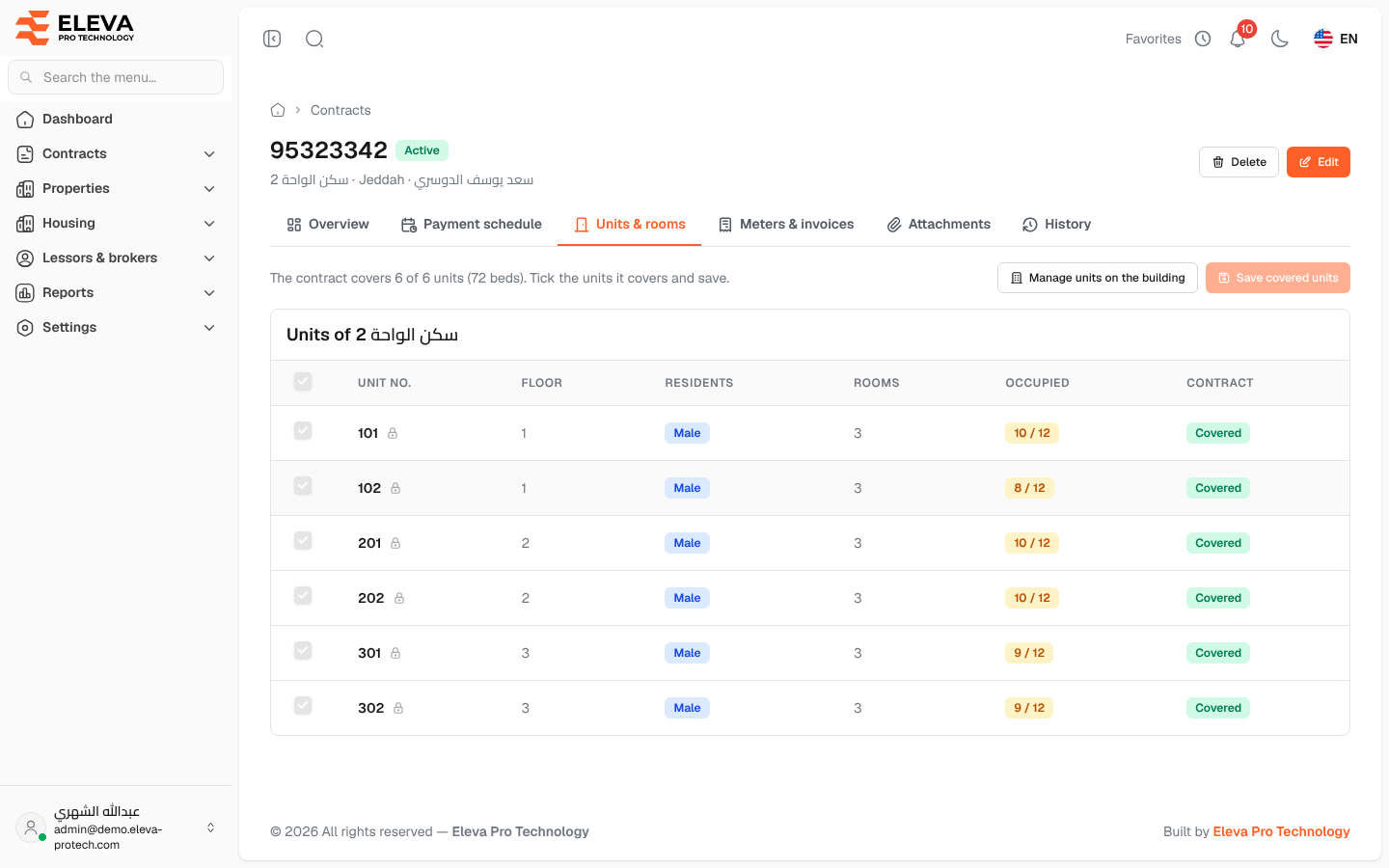Collapse the sidebar with the panel toggle icon
Image resolution: width=1389 pixels, height=868 pixels.
point(272,39)
